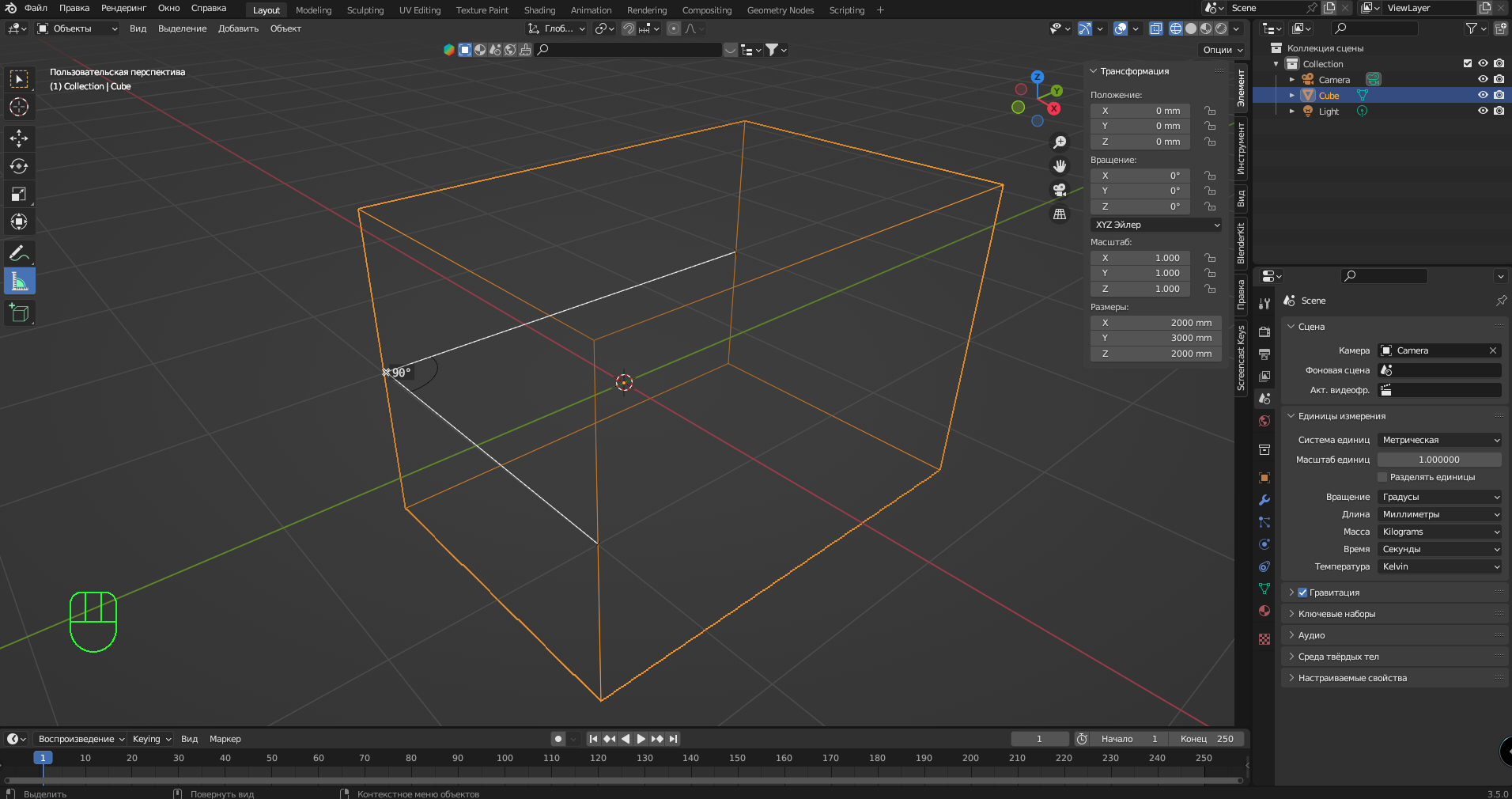The image size is (1512, 799).
Task: Open the Length units dropdown showing Millimeters
Action: pos(1439,514)
